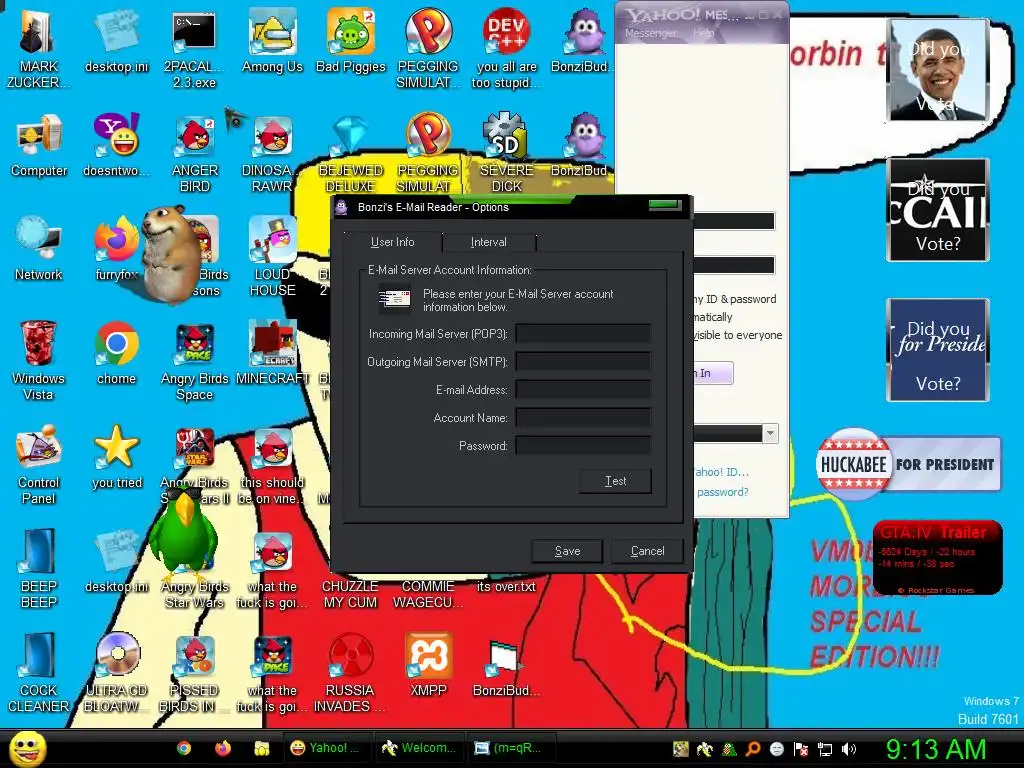This screenshot has height=768, width=1024.
Task: Click the 9:13 AM taskbar clock
Action: click(936, 749)
